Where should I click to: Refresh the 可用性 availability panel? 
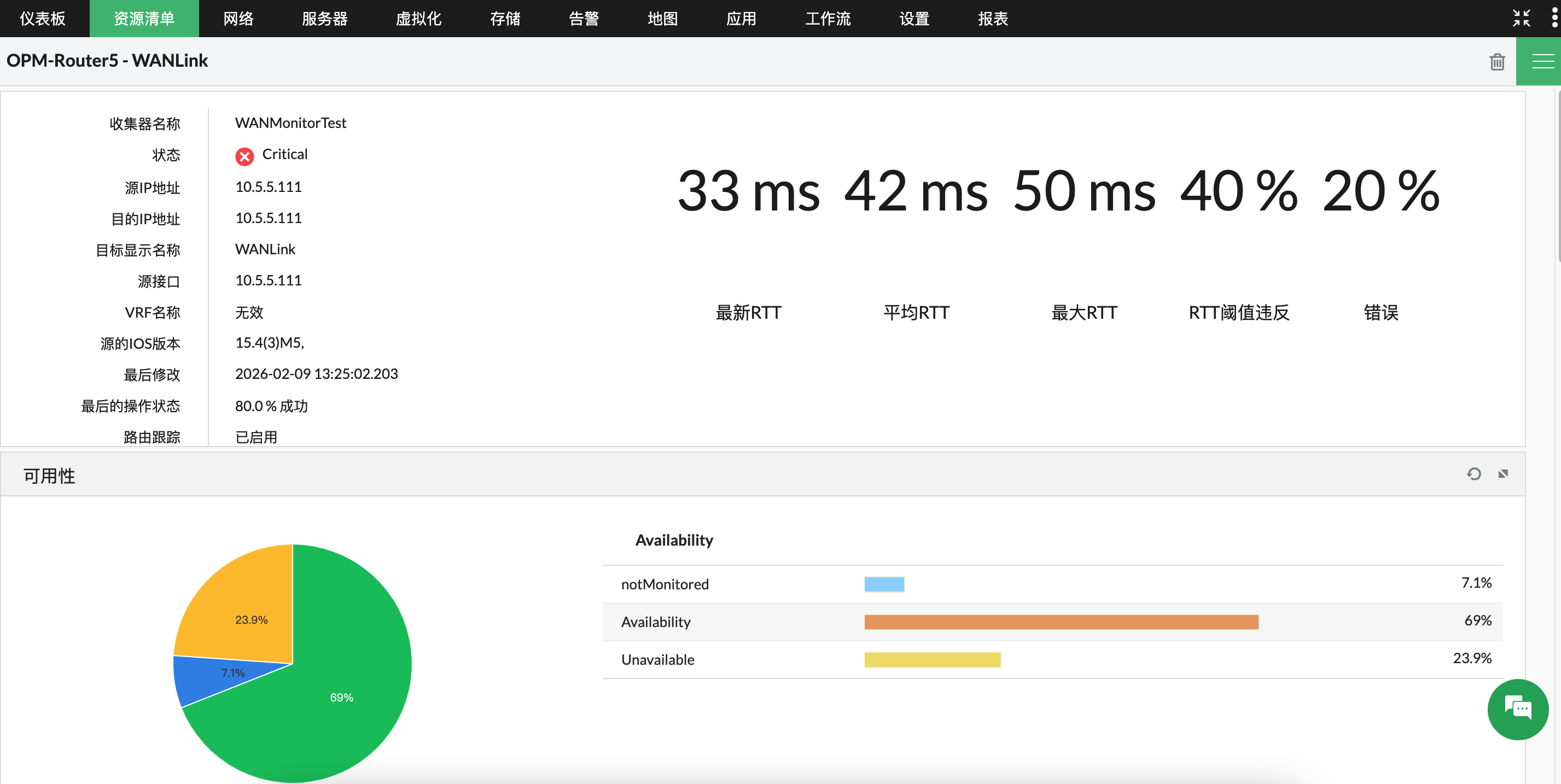coord(1472,474)
